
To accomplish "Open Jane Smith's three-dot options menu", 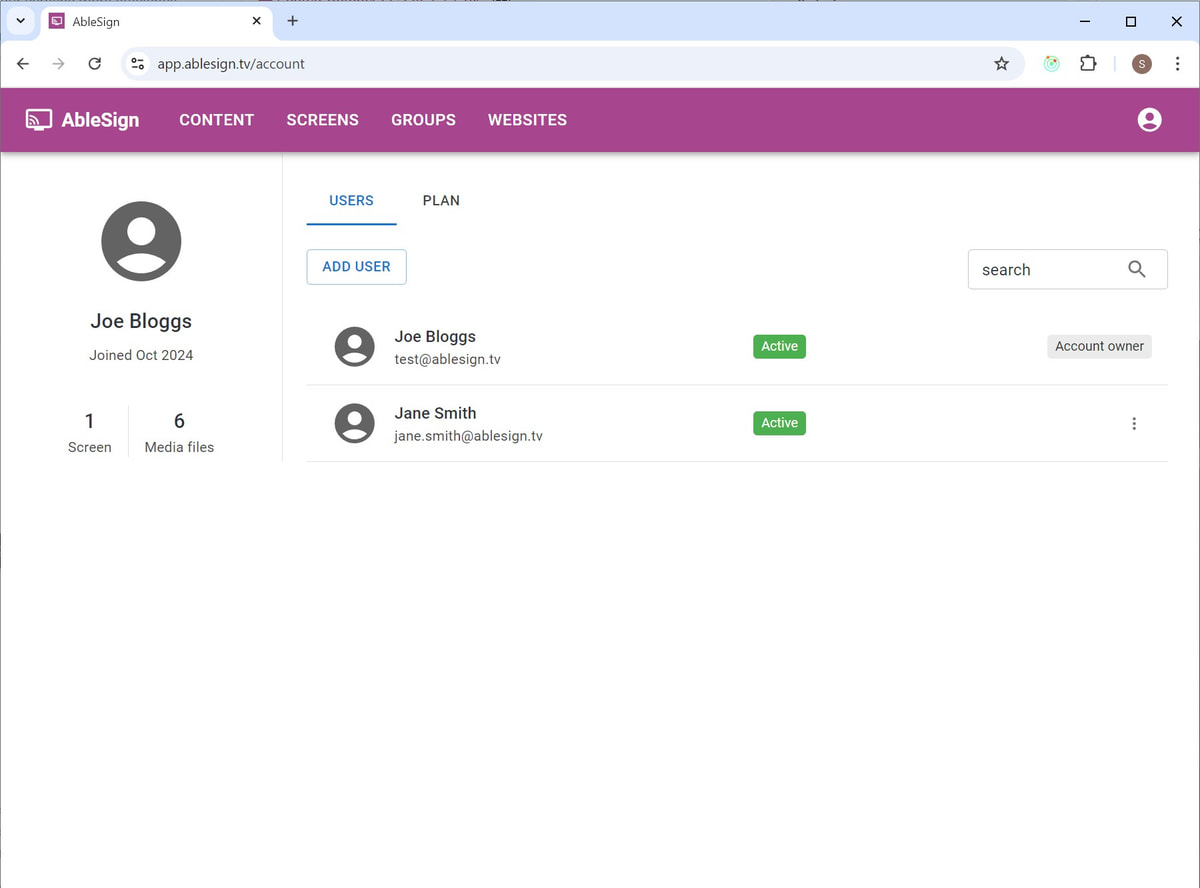I will pos(1133,423).
